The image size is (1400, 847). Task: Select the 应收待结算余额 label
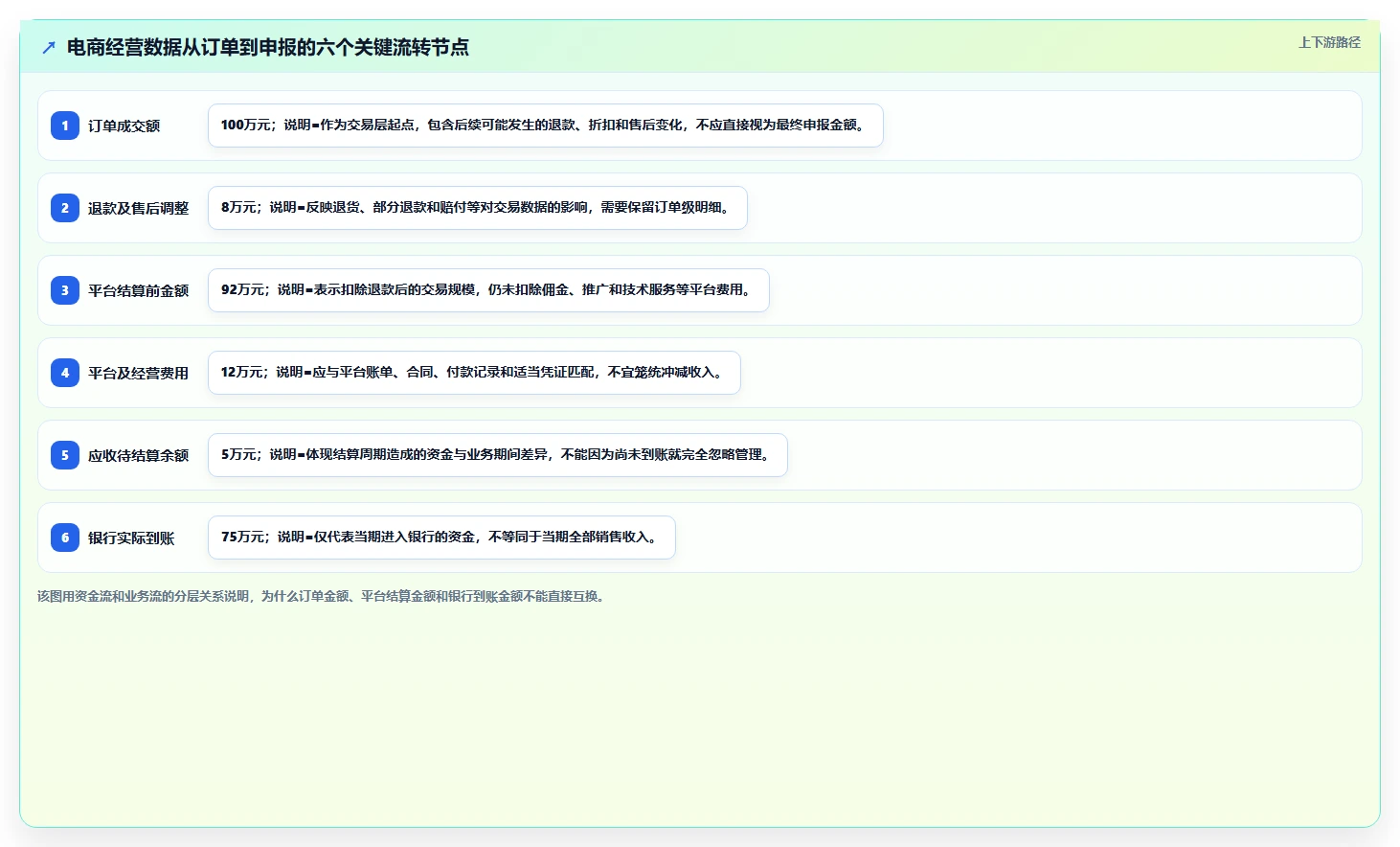point(138,455)
